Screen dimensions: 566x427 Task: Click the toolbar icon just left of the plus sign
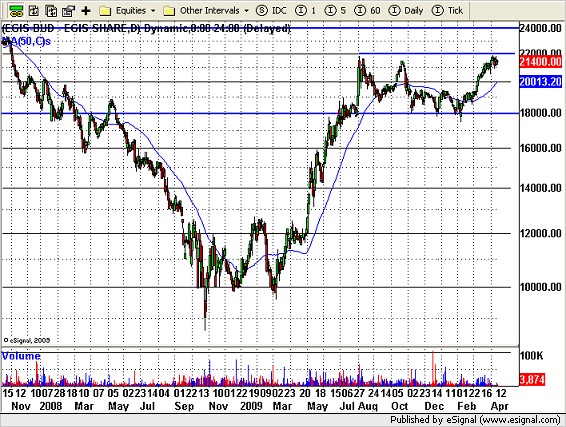click(68, 11)
